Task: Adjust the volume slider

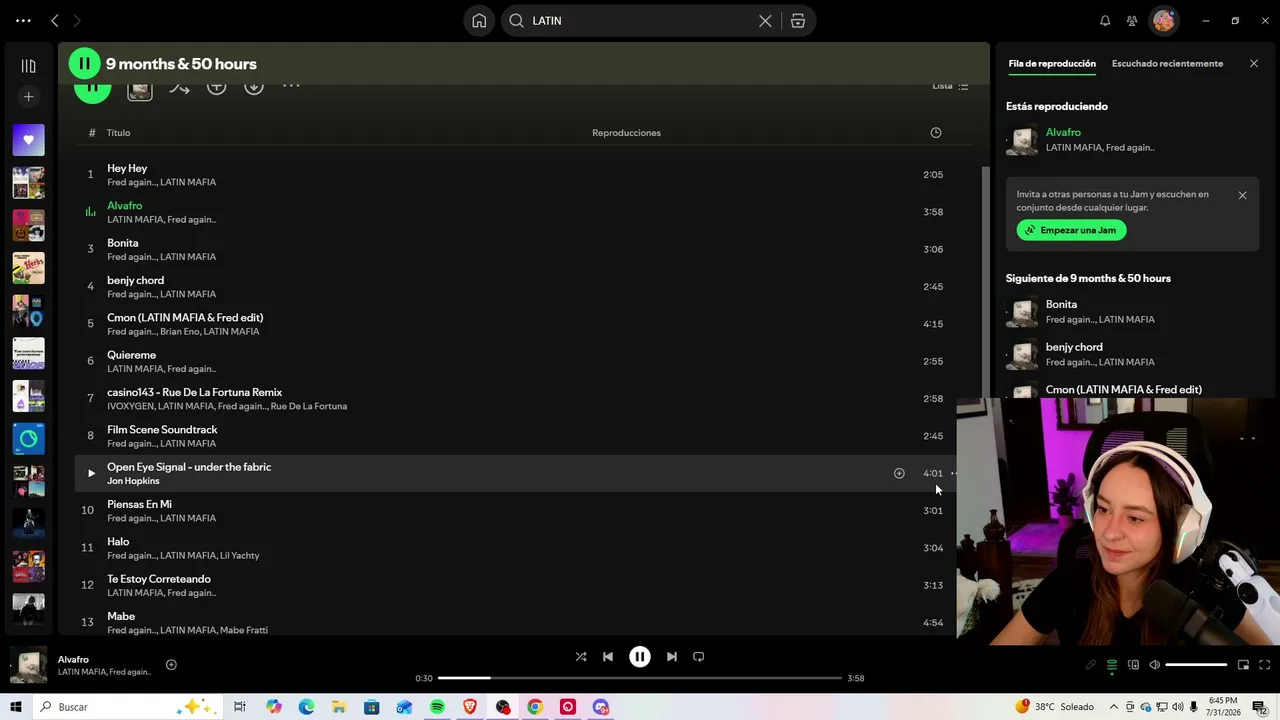Action: (x=1196, y=665)
